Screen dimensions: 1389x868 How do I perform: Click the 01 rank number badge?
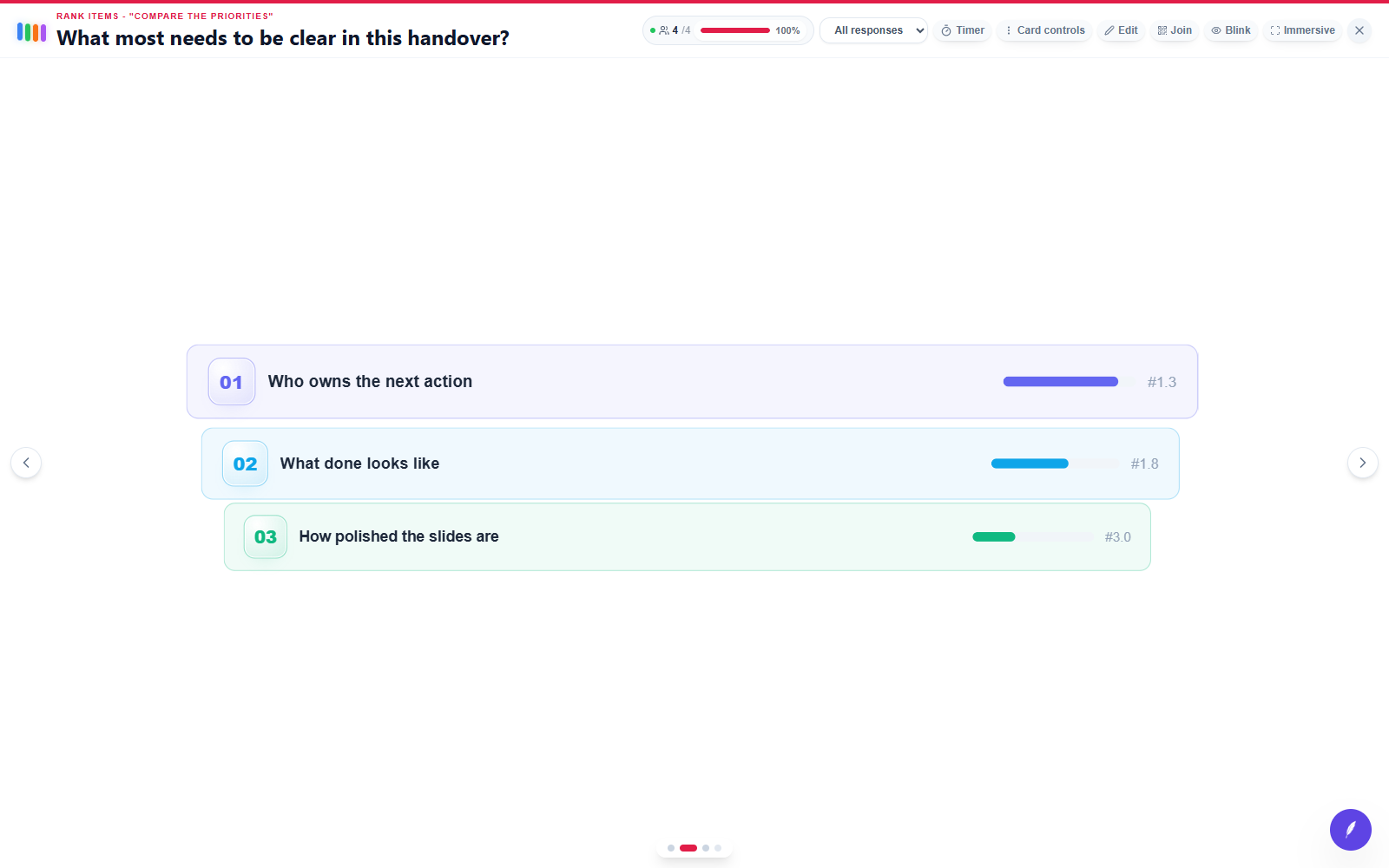point(232,382)
